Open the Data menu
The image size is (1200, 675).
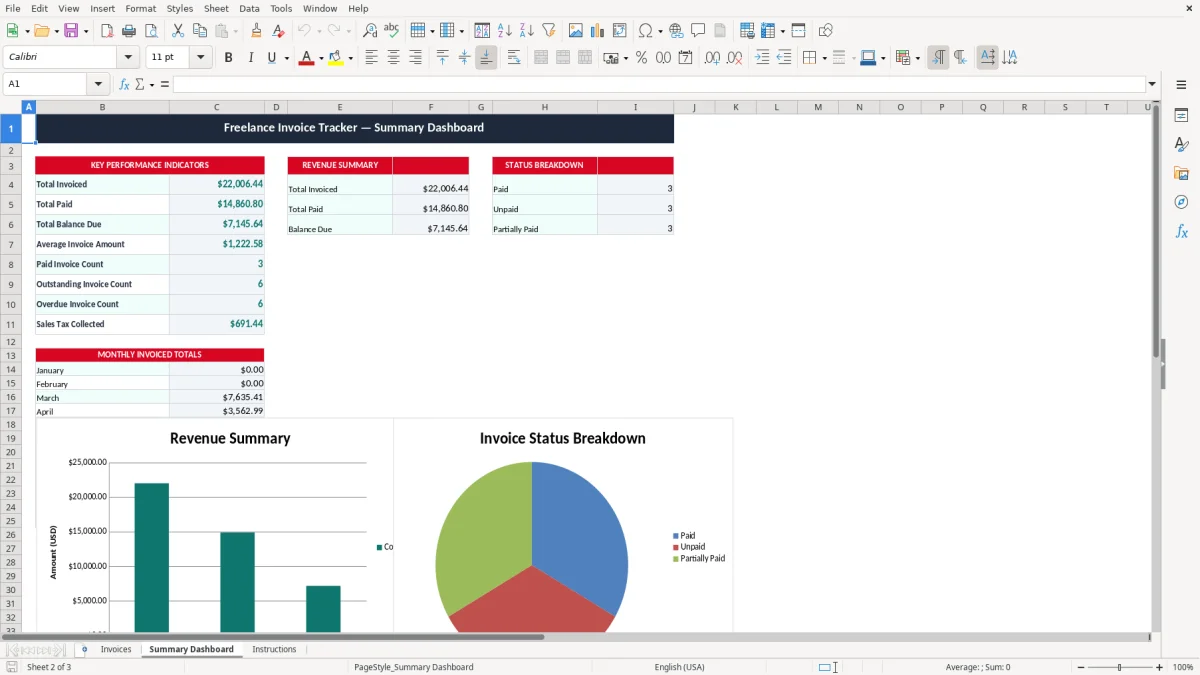point(249,8)
